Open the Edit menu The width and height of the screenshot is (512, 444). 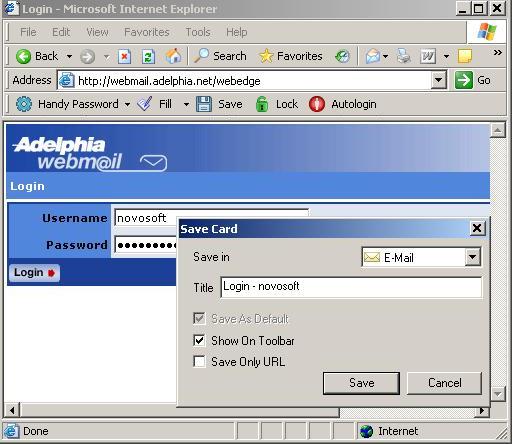point(61,32)
